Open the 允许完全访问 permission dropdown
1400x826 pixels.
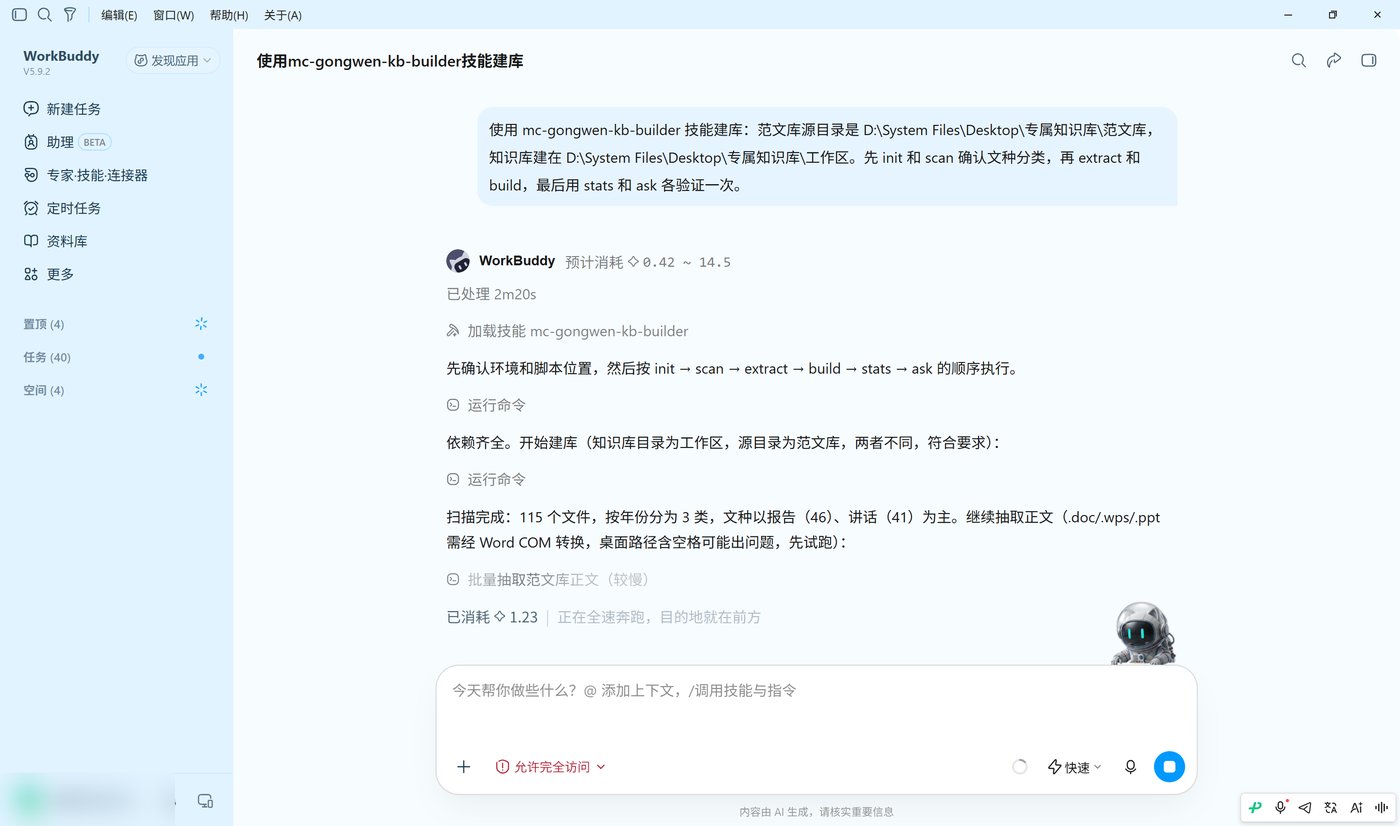551,767
